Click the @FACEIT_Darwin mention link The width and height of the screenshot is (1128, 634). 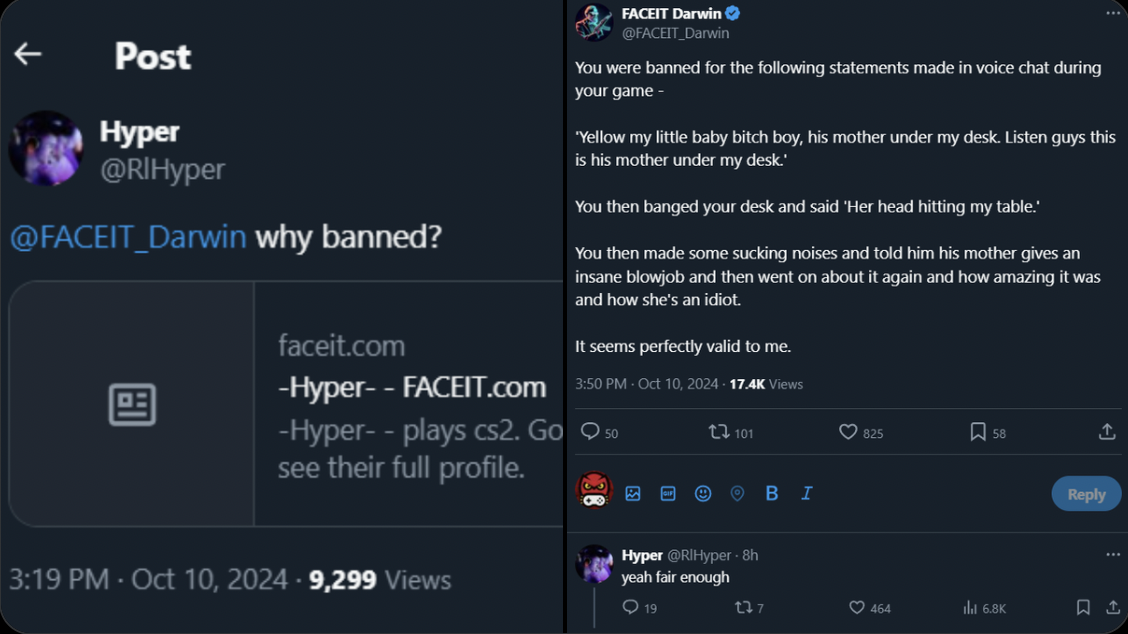[128, 237]
